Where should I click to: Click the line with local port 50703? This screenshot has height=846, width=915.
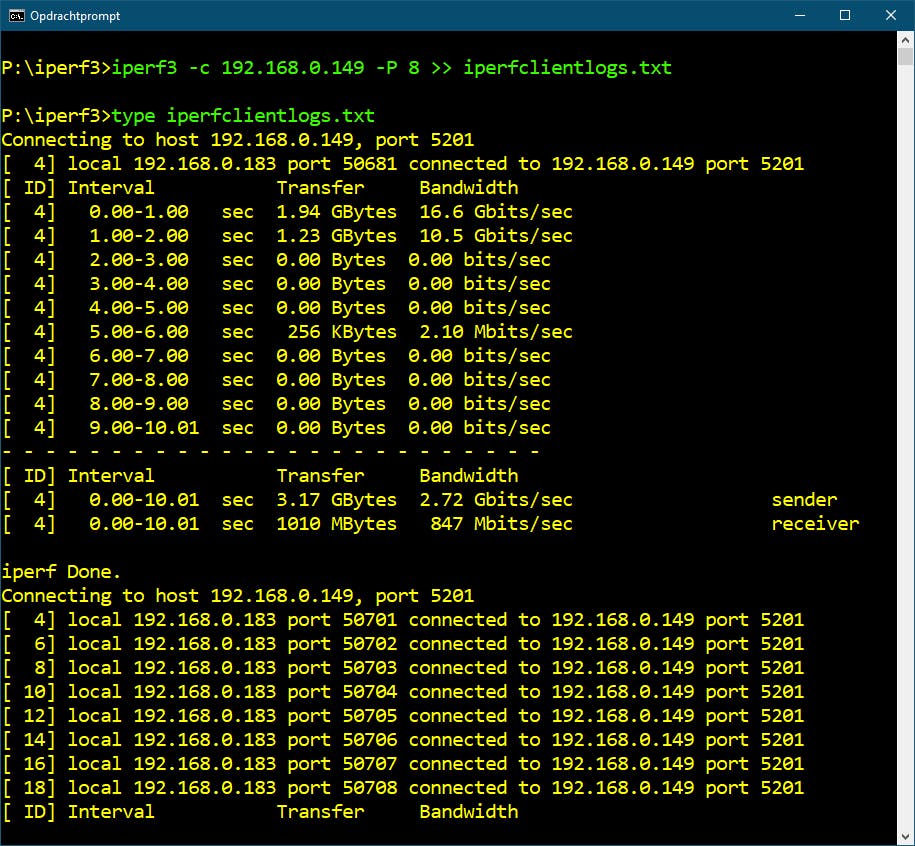tap(403, 667)
